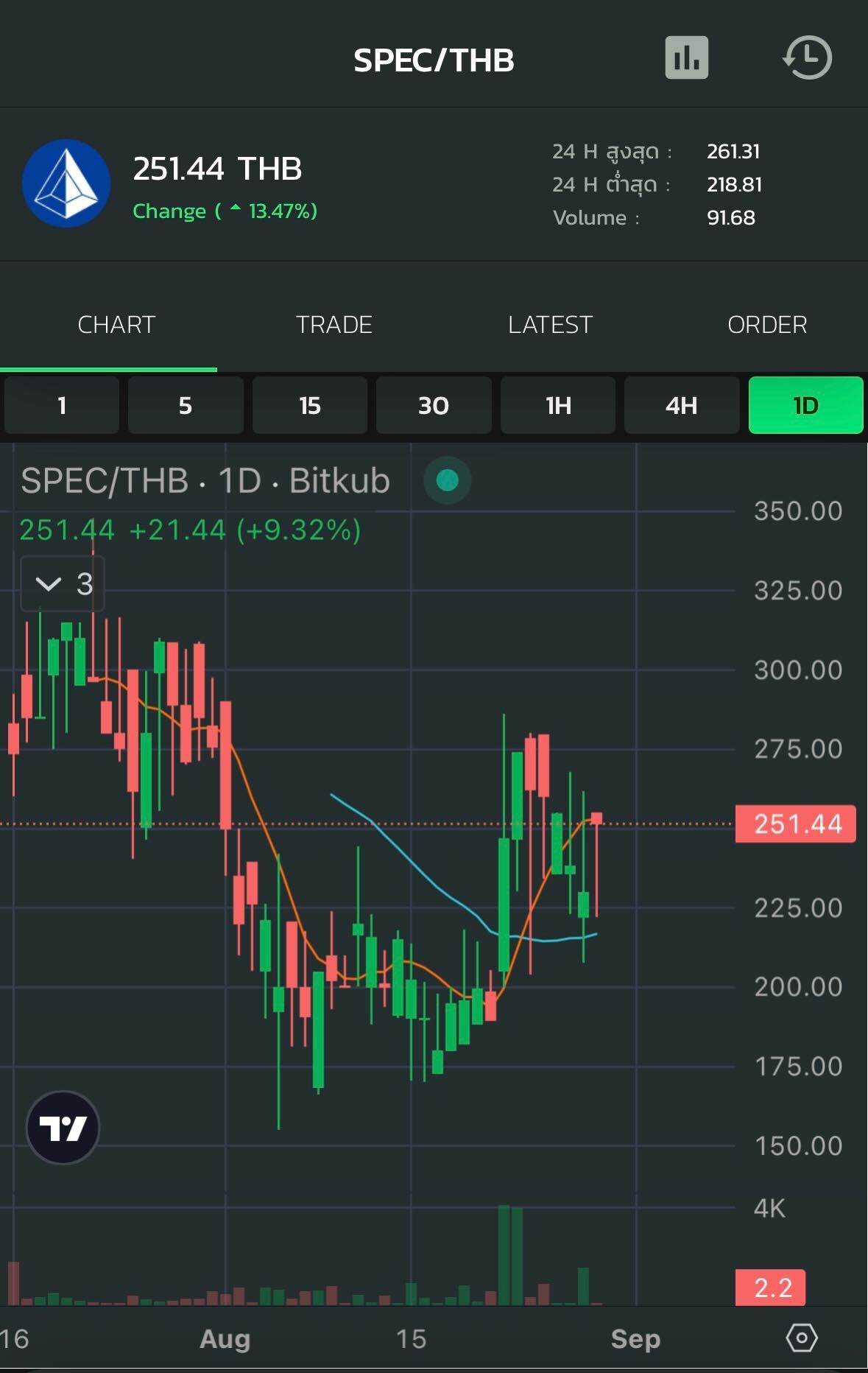Click the green market status dot
The height and width of the screenshot is (1373, 868).
pyautogui.click(x=447, y=480)
